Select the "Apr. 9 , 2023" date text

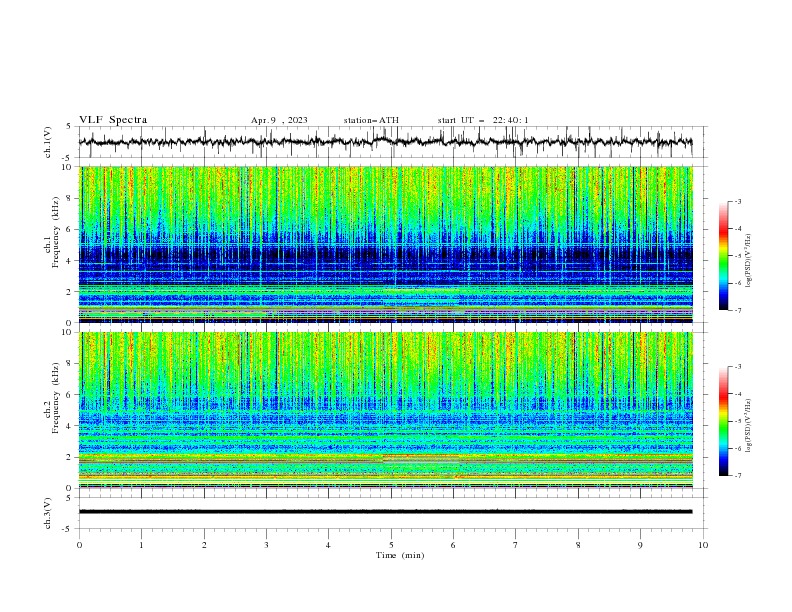click(x=279, y=120)
